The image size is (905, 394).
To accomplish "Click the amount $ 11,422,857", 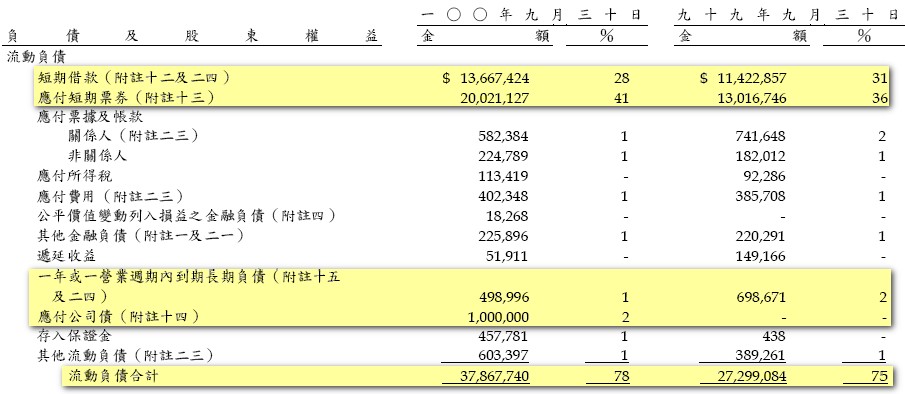I will [x=743, y=78].
